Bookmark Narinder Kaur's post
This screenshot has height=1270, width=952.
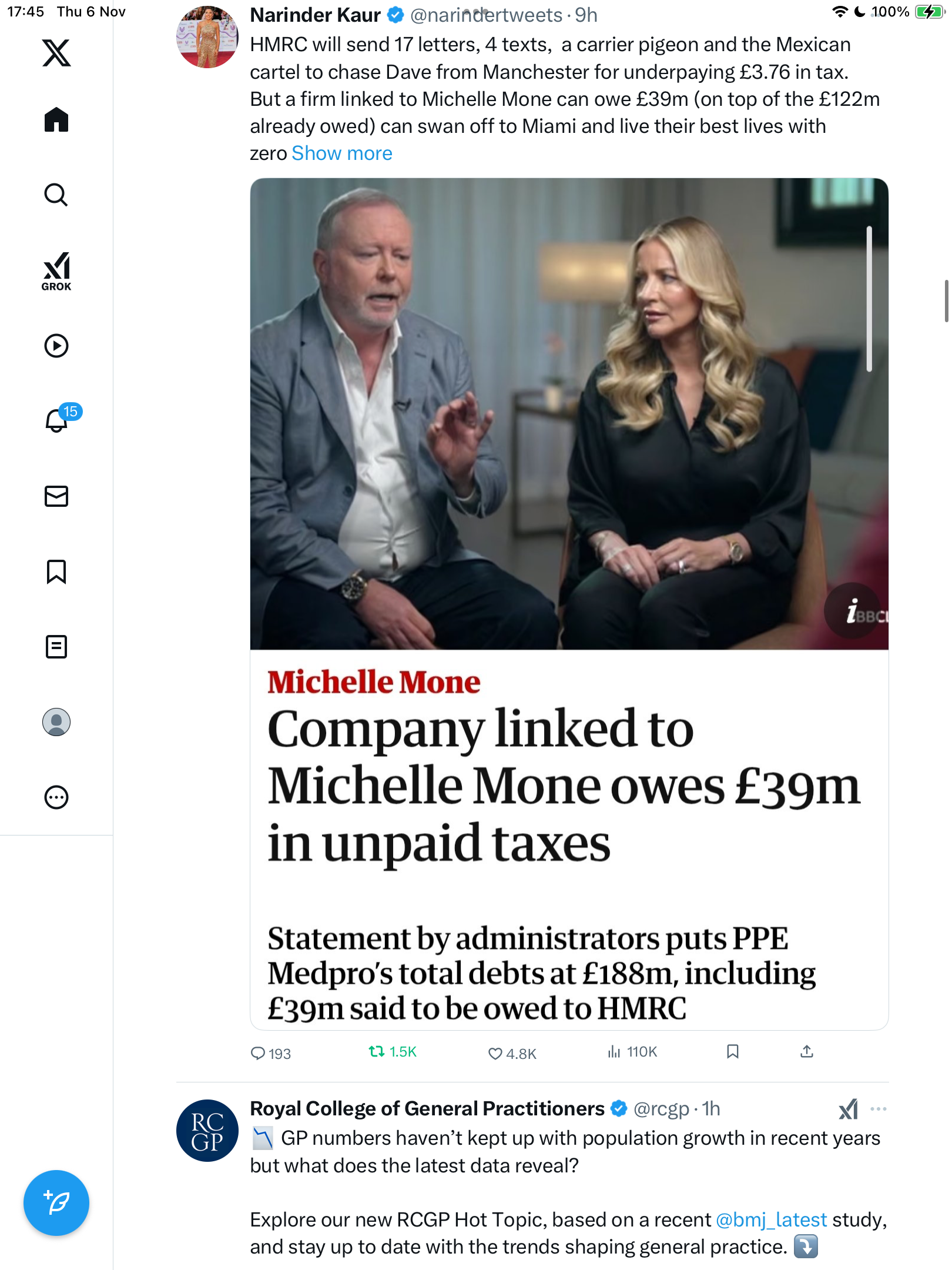click(x=732, y=1052)
